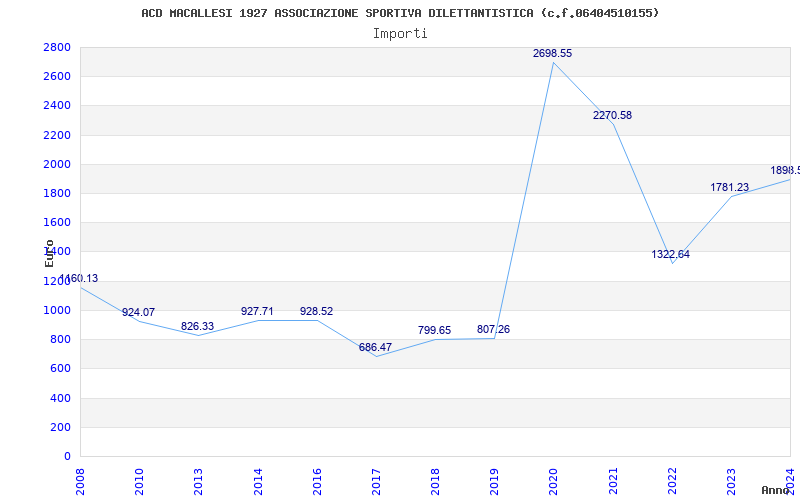
Task: Click the Anno x-axis title
Action: (x=775, y=490)
